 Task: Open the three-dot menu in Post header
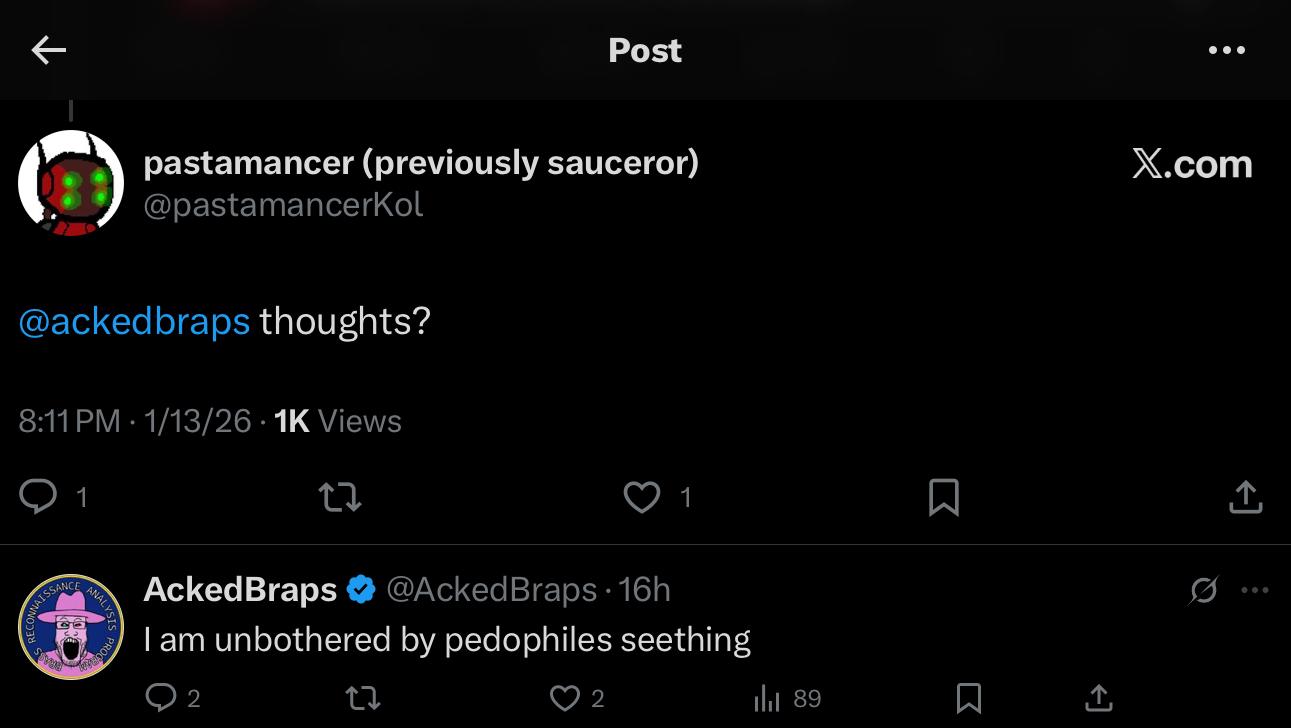pyautogui.click(x=1226, y=50)
